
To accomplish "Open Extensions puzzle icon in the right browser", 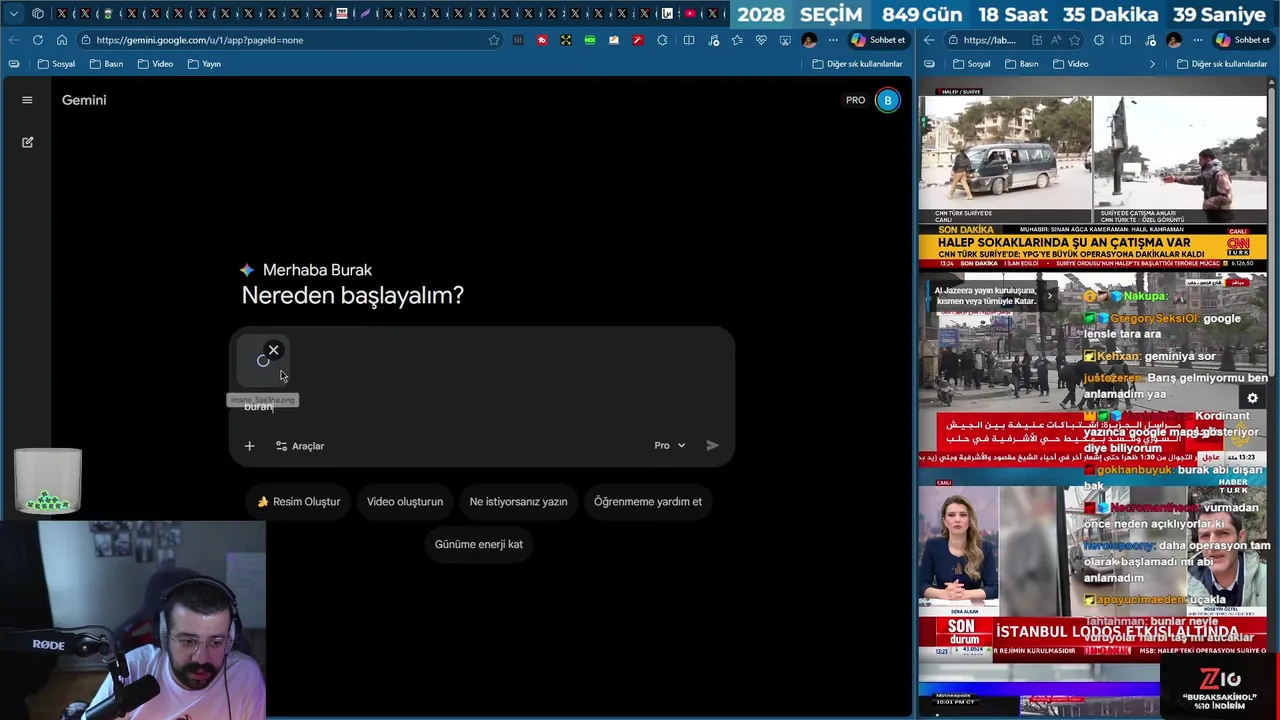I will click(x=1099, y=40).
